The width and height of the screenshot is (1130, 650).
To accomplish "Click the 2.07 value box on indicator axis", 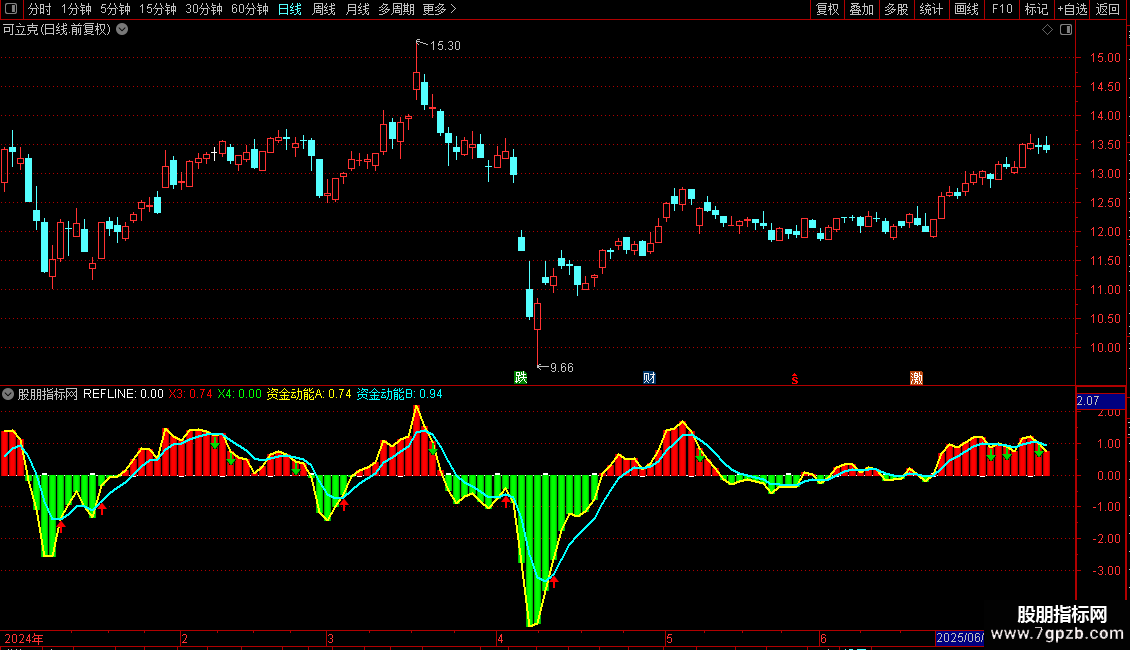I will point(1100,401).
